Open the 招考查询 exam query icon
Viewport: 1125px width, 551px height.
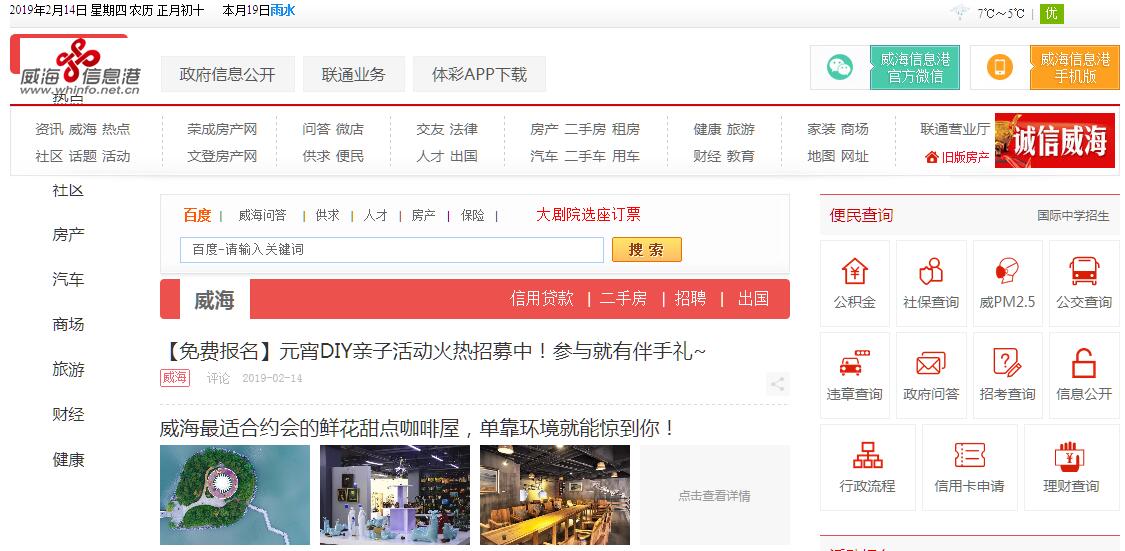pos(1007,364)
